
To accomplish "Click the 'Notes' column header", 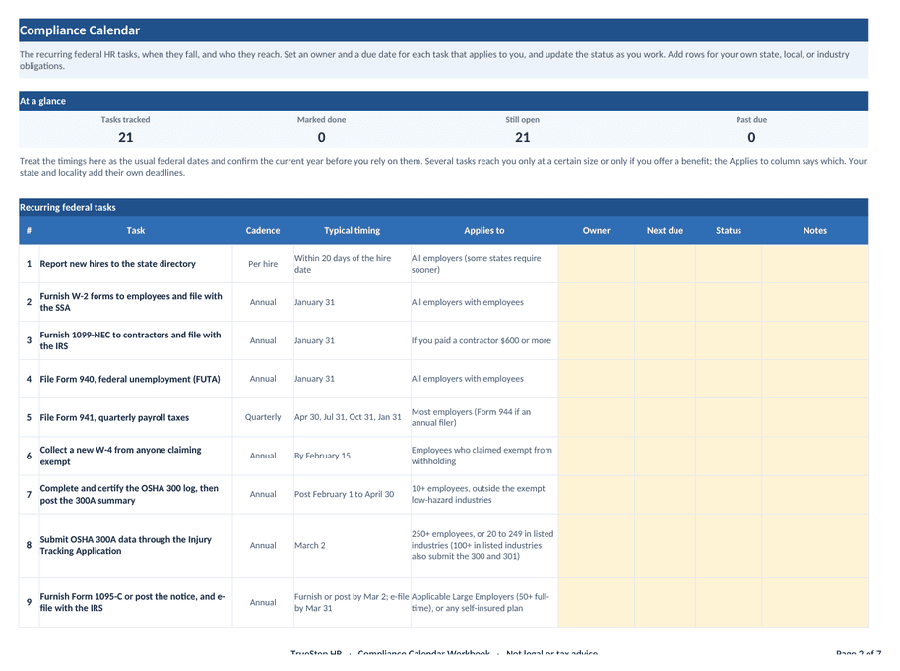I will pos(814,230).
